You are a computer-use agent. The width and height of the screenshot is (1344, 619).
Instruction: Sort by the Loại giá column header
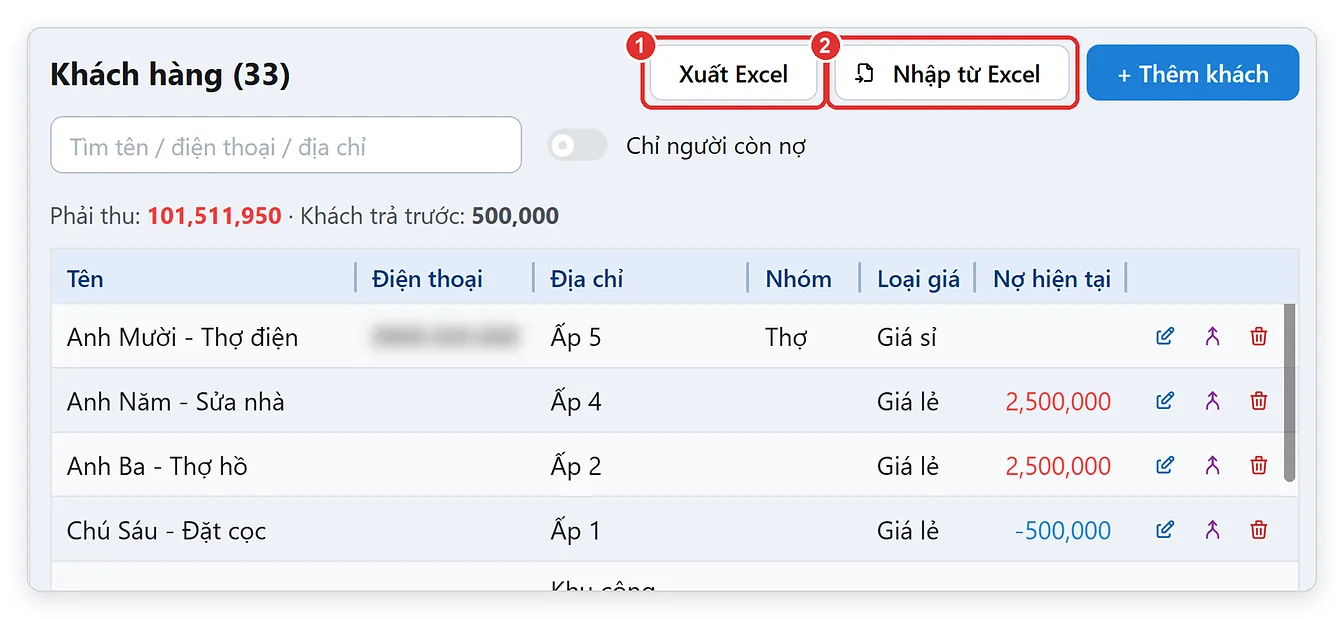tap(918, 279)
